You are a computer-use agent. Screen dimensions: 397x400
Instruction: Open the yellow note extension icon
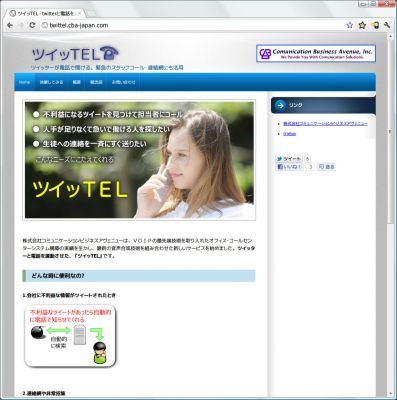(x=376, y=25)
